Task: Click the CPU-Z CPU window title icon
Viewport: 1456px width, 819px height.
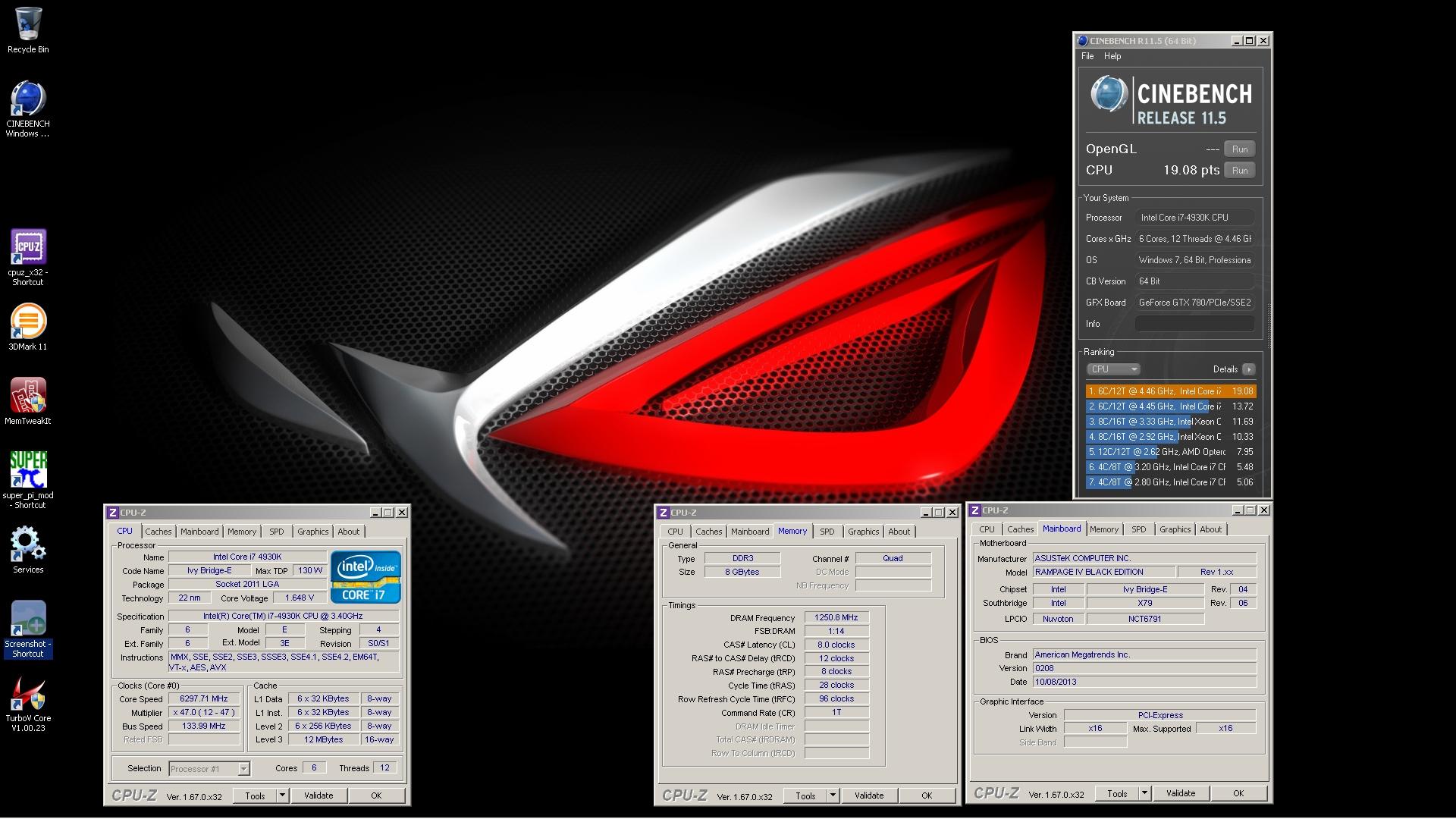Action: [x=113, y=513]
